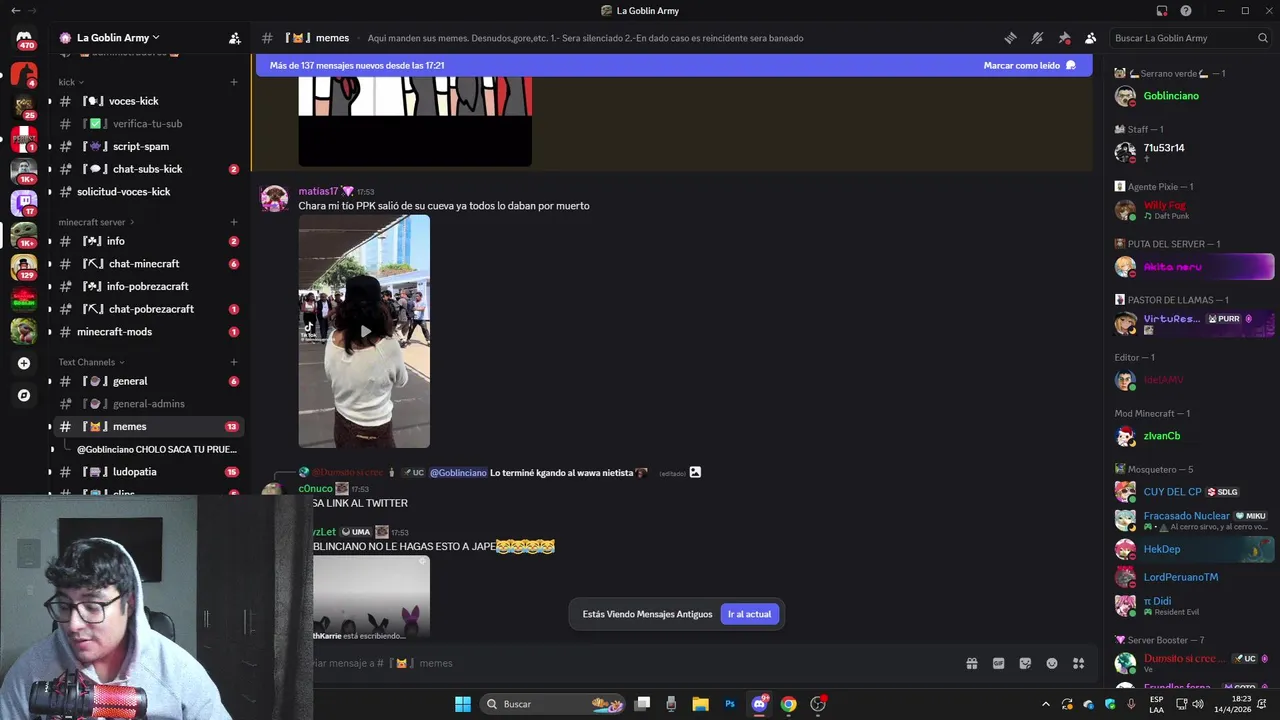The width and height of the screenshot is (1280, 720).
Task: Open Discord inbox icon in title bar
Action: [x=1162, y=11]
